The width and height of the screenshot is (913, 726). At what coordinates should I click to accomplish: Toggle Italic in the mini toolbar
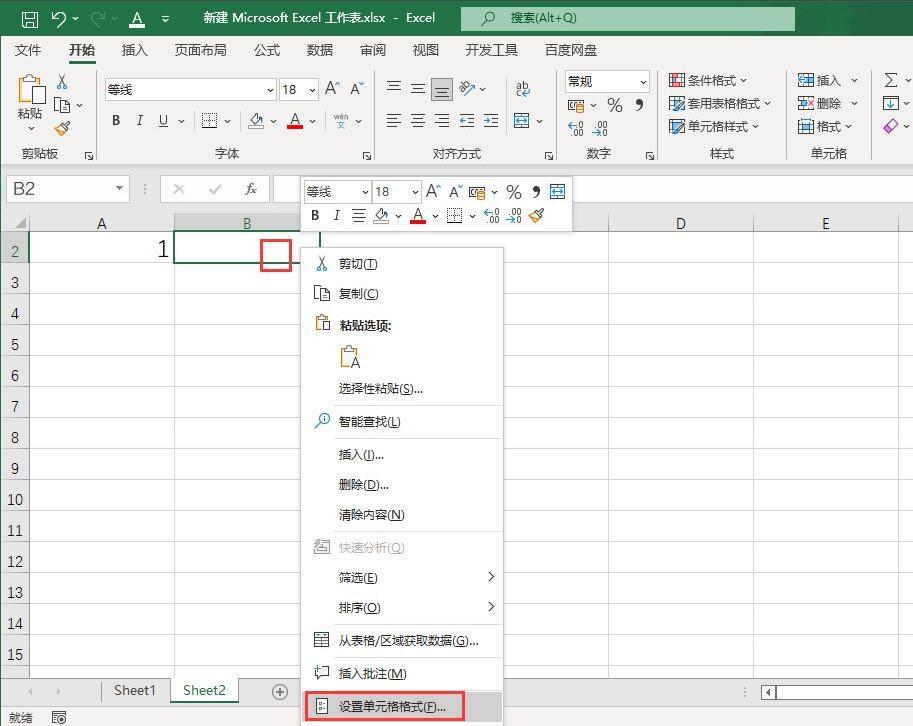tap(336, 215)
